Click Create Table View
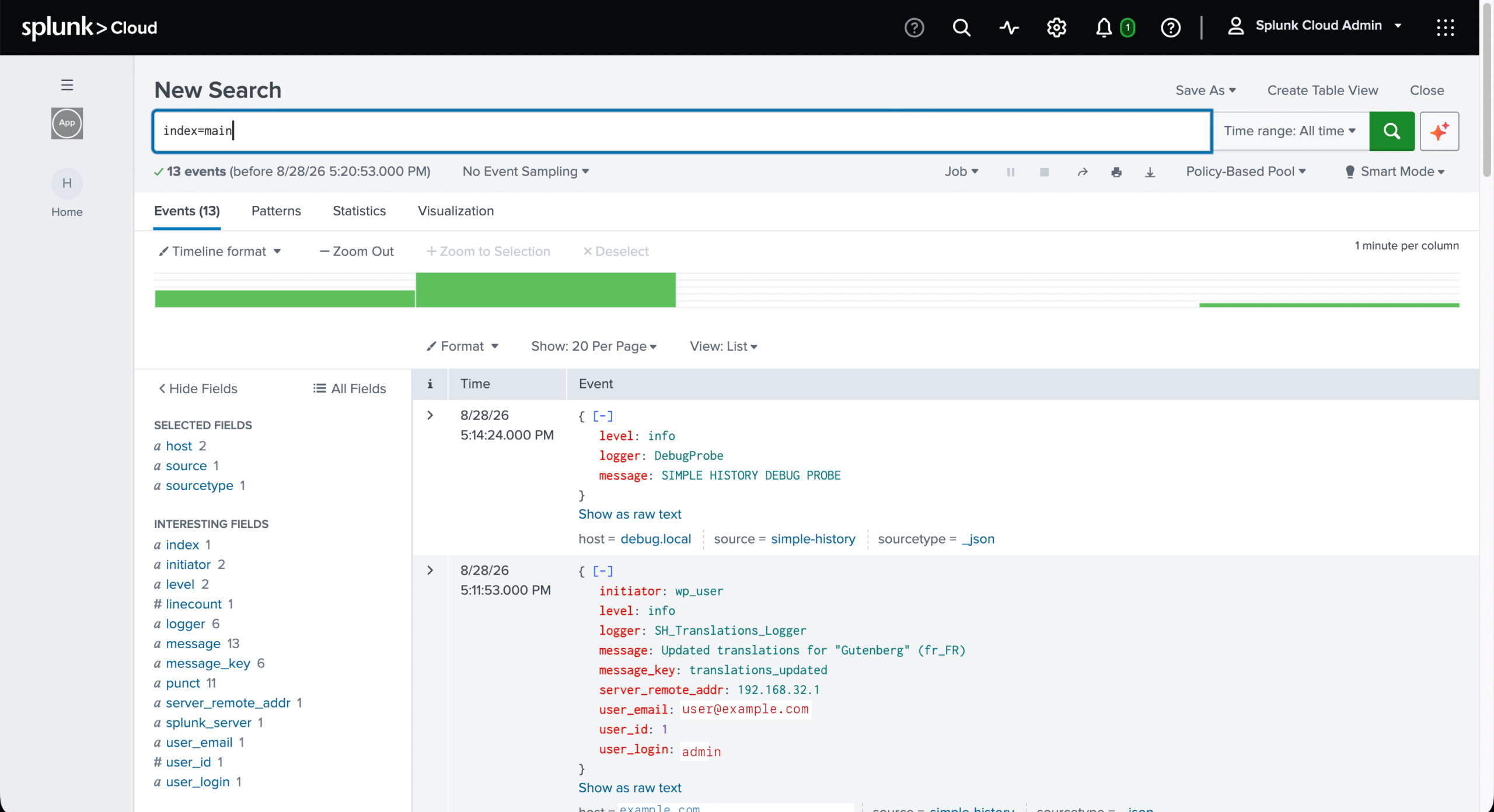 1322,90
